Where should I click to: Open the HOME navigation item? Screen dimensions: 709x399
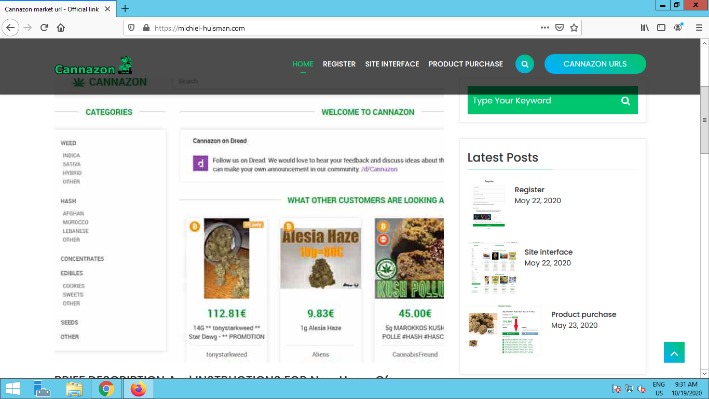303,64
